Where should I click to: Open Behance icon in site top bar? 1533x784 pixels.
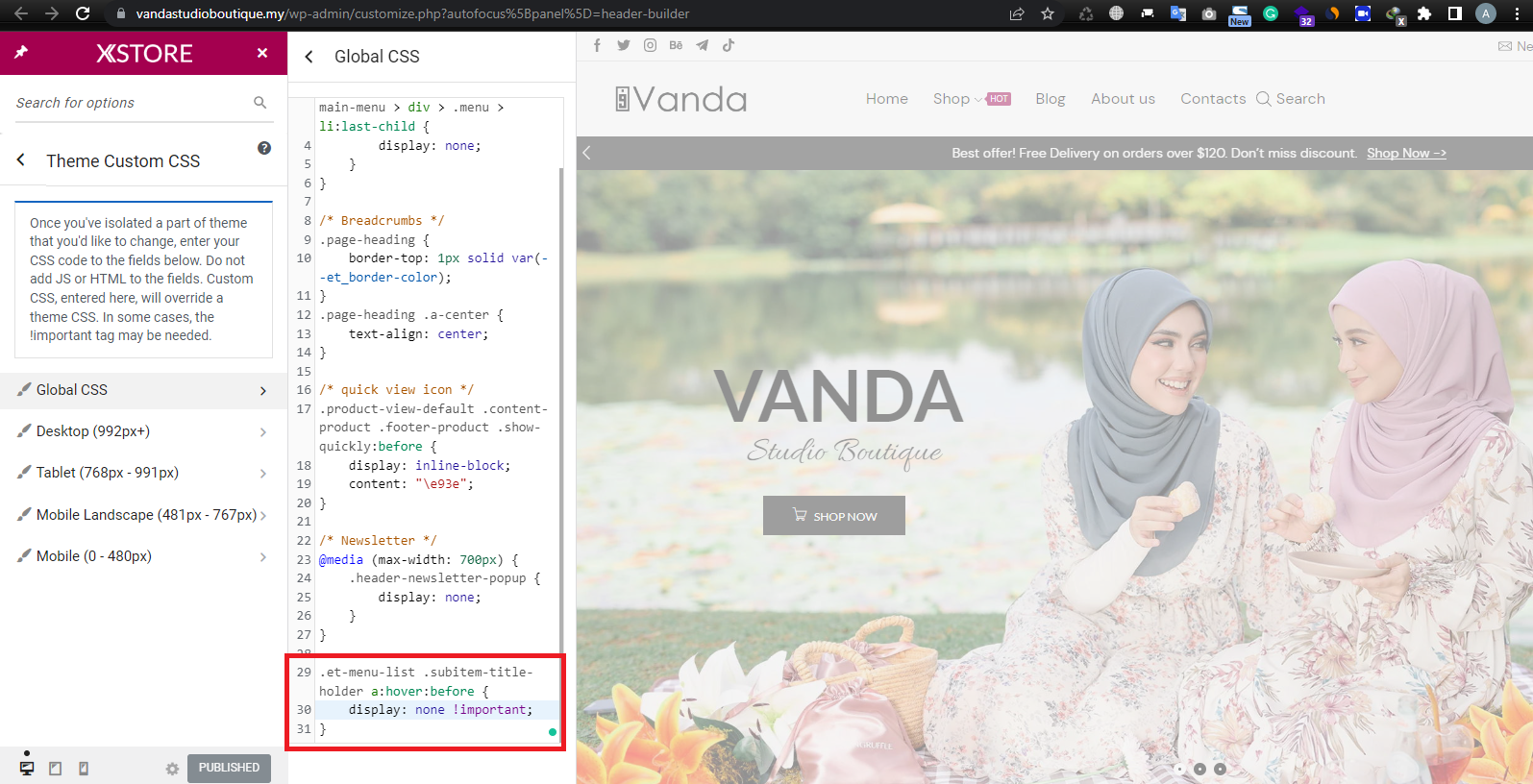pyautogui.click(x=676, y=45)
